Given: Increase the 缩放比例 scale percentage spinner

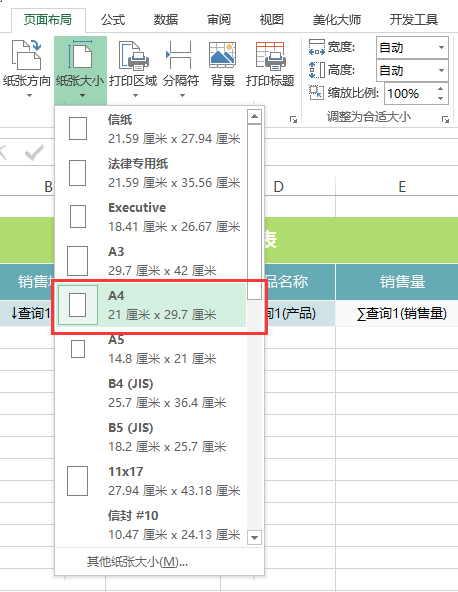Looking at the screenshot, I should coord(441,89).
